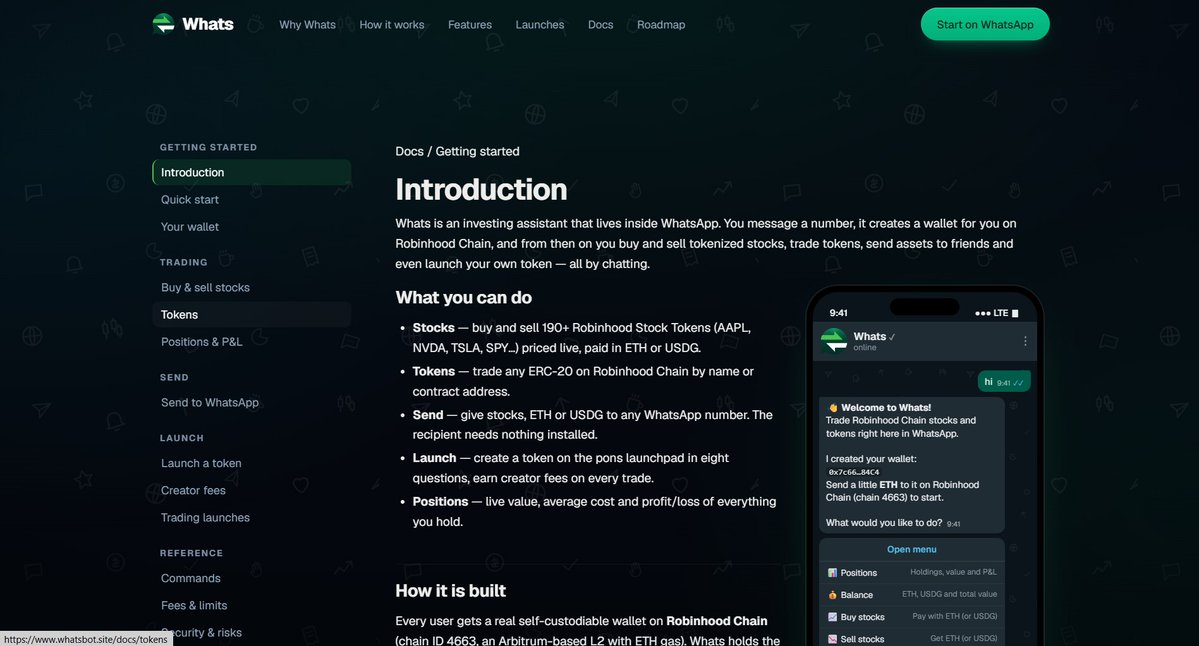Screen dimensions: 1199x646
Task: Open the Why Whats nav item
Action: pos(307,24)
